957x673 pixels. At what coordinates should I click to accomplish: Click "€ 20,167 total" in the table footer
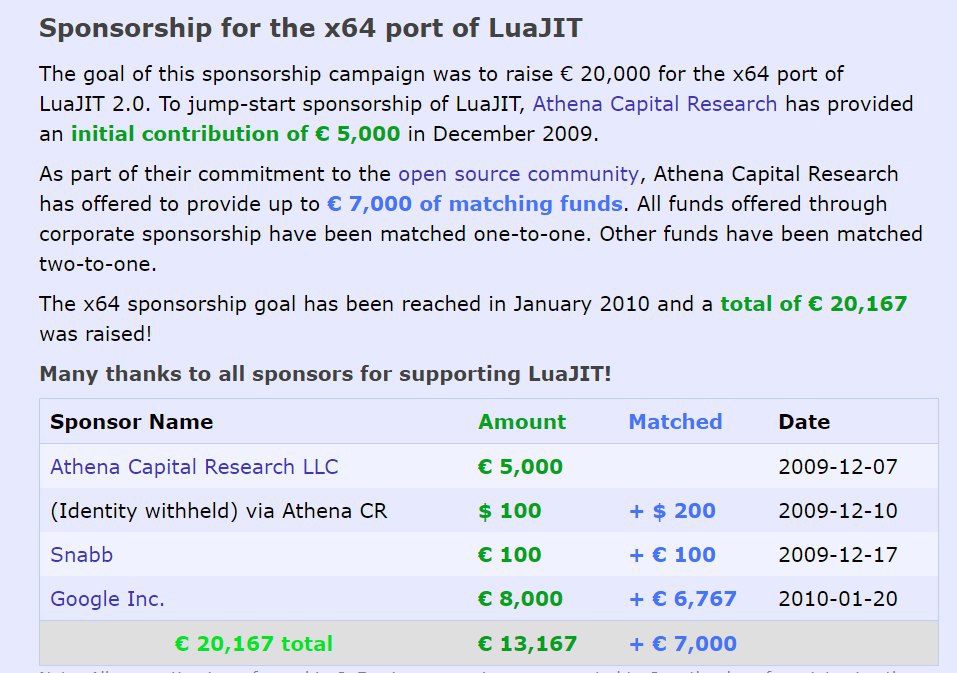coord(253,644)
